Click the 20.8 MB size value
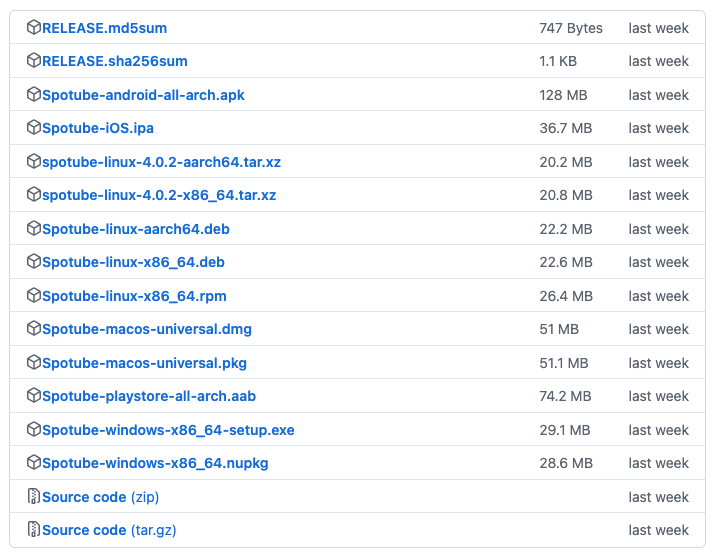Viewport: 712px width, 560px height. coord(566,195)
